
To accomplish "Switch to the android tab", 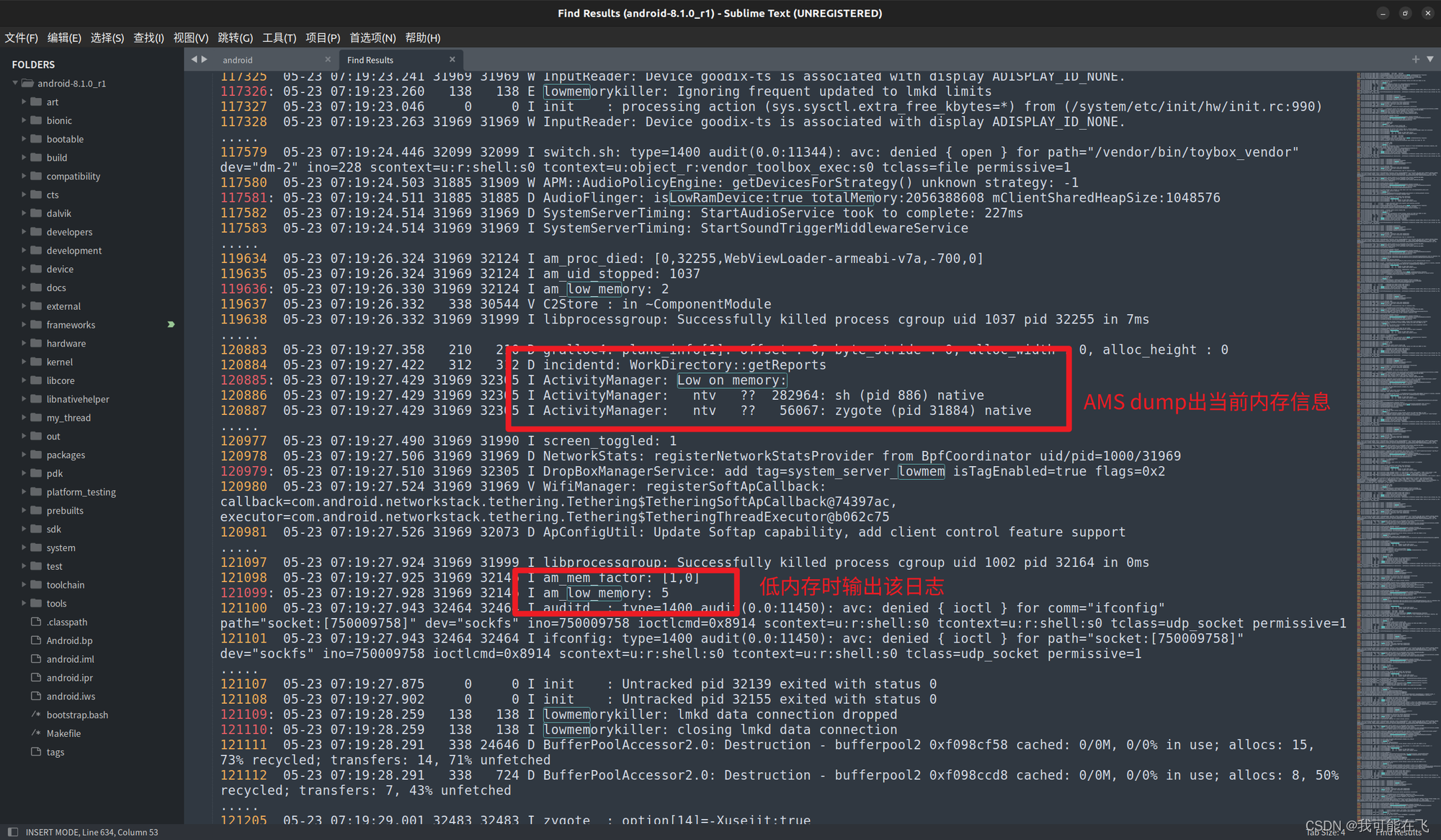I will click(238, 60).
